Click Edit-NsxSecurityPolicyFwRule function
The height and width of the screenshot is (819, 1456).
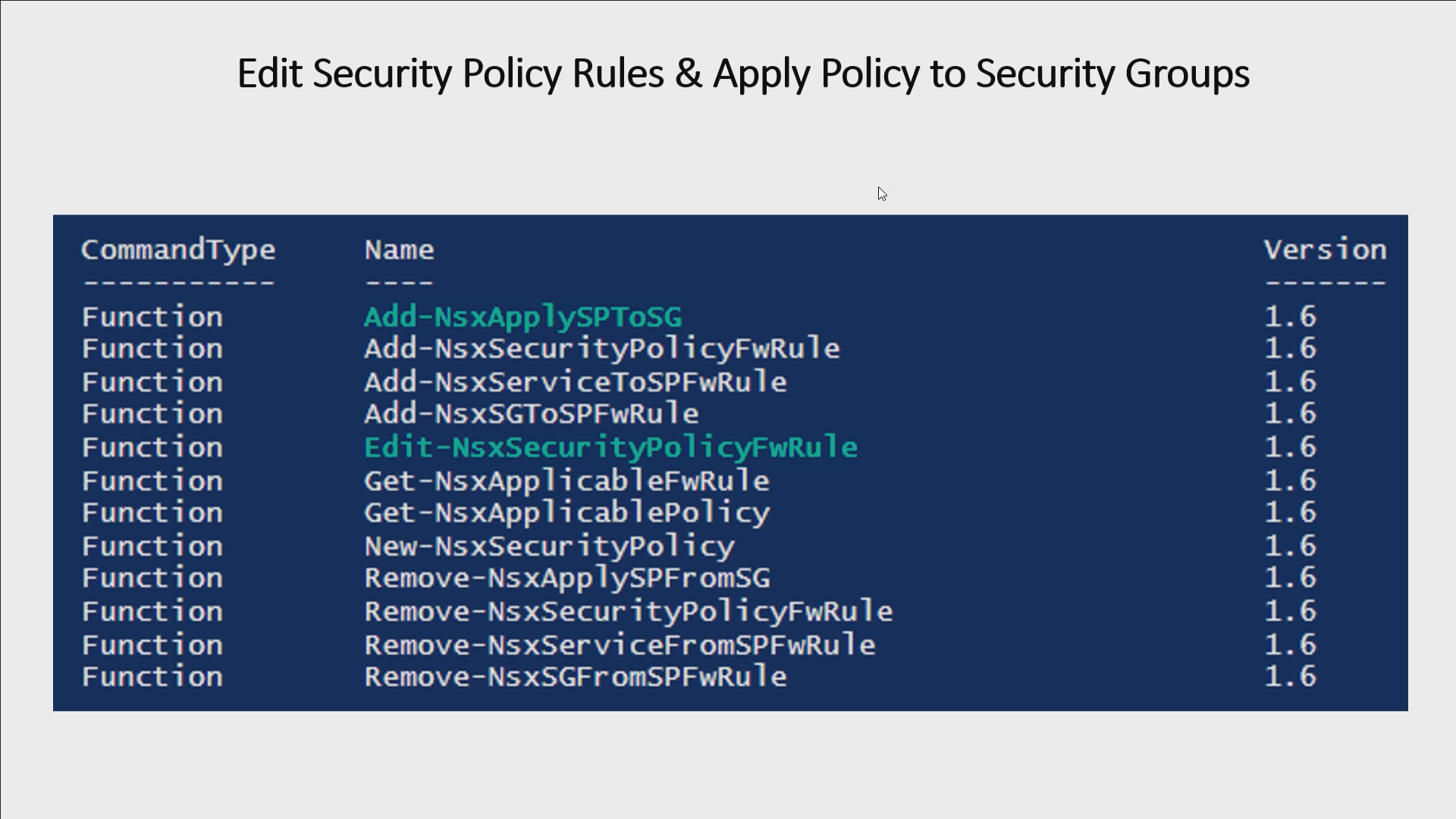(610, 447)
